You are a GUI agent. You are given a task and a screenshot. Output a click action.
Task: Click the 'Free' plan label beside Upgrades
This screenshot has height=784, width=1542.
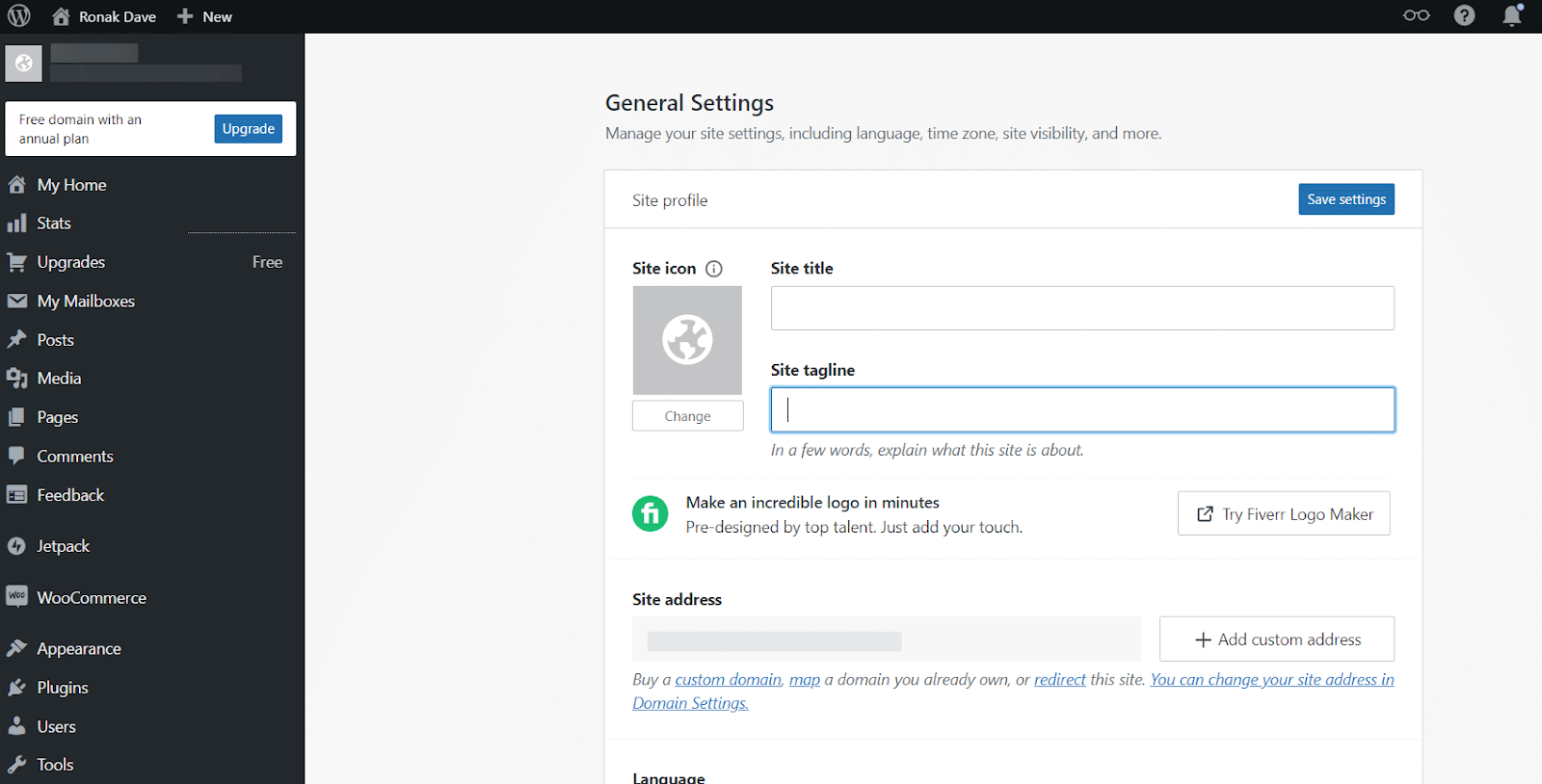(x=267, y=262)
